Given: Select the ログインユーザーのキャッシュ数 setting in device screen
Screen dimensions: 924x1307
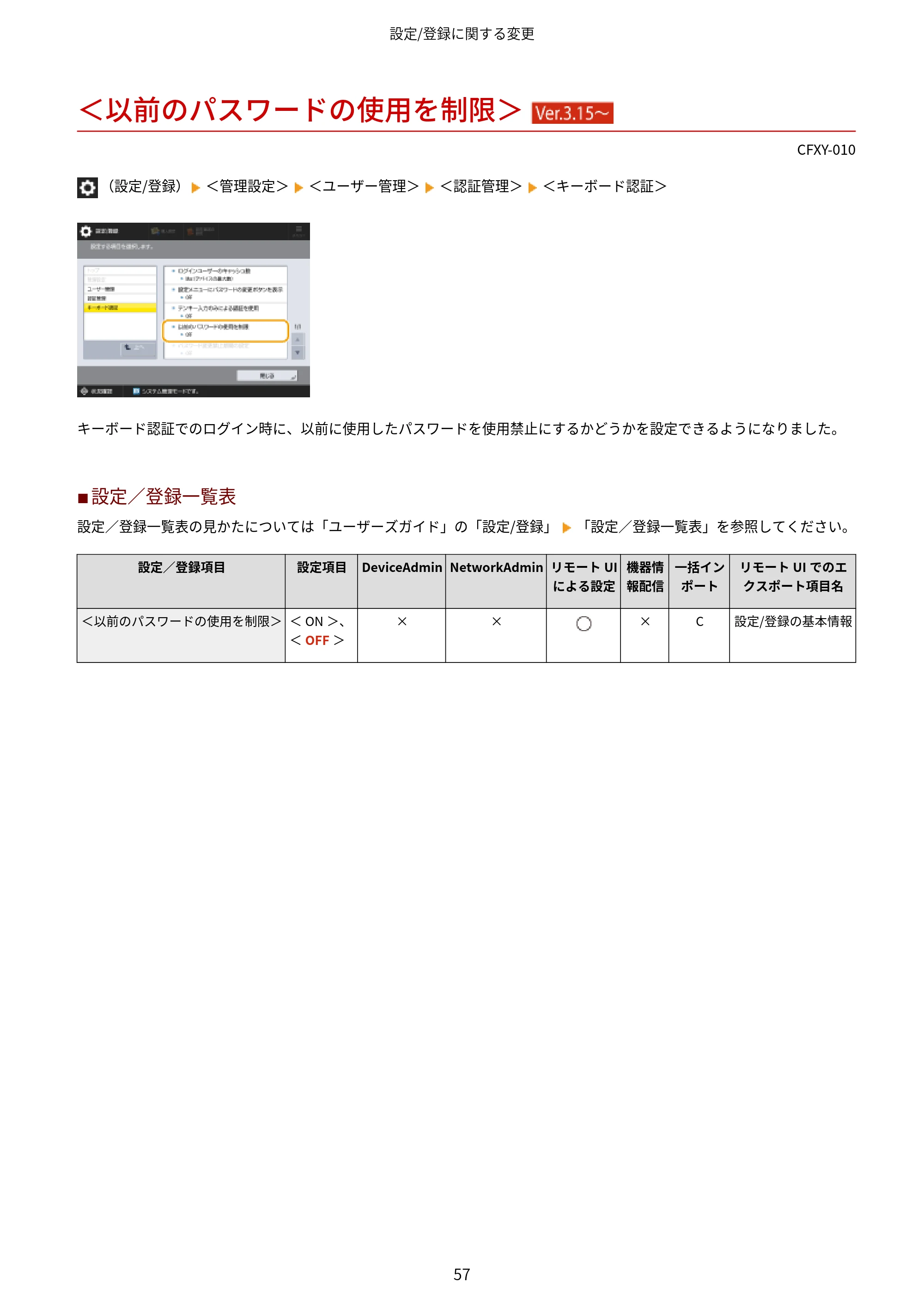Looking at the screenshot, I should 225,275.
